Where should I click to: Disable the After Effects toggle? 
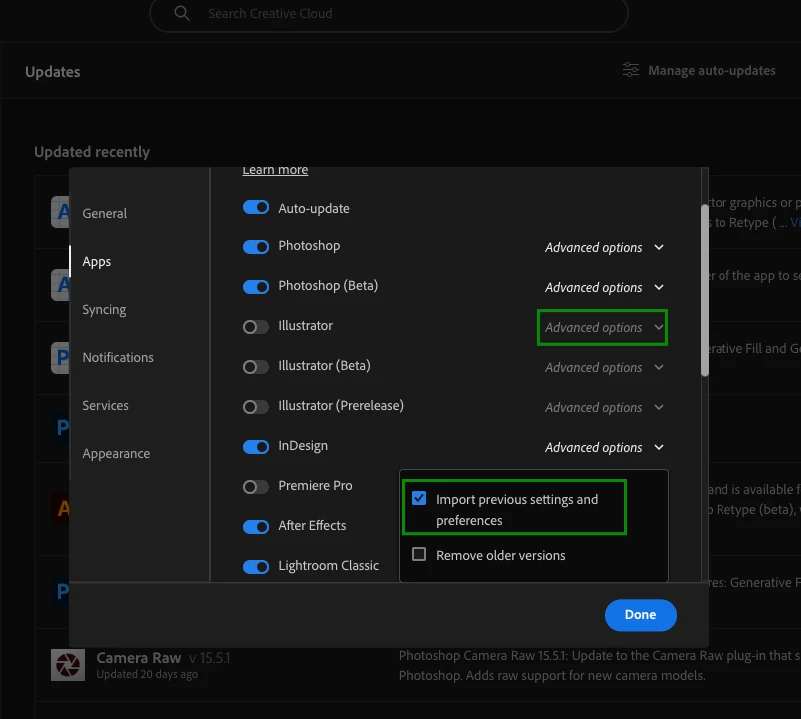point(256,526)
